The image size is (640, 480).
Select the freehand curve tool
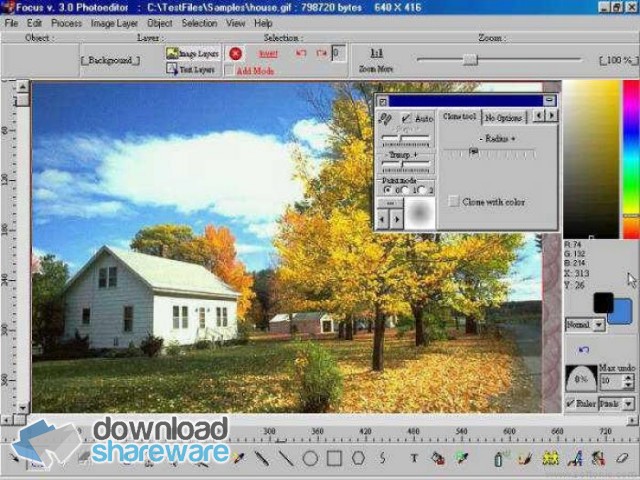tap(383, 458)
